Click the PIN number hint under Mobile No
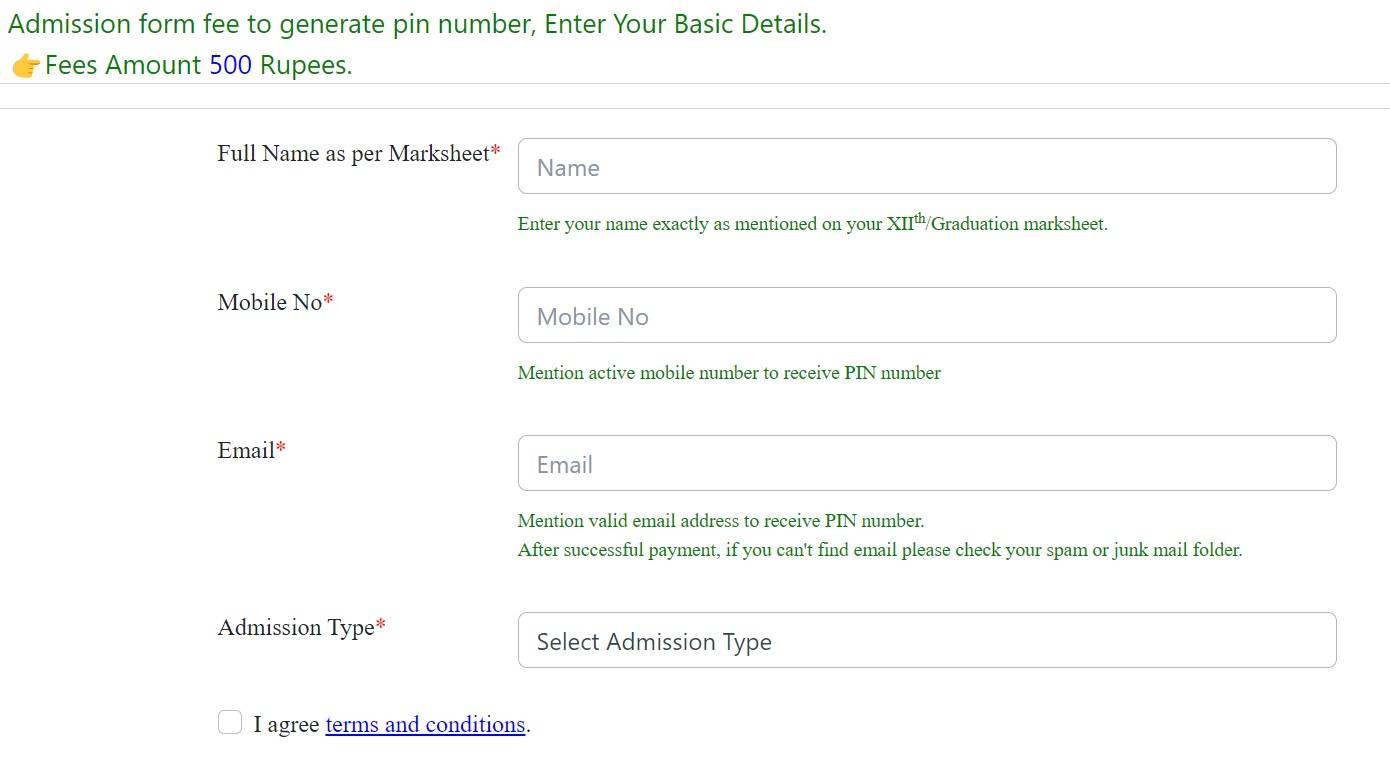The height and width of the screenshot is (757, 1390). point(729,372)
